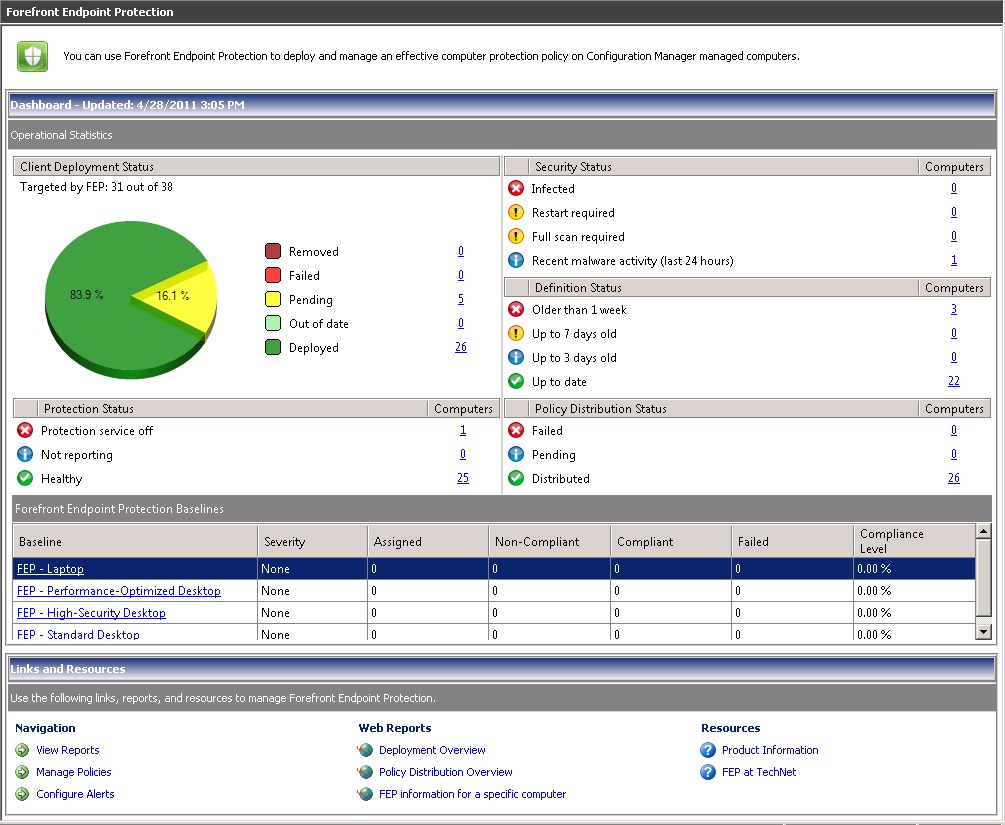Viewport: 1005px width, 825px height.
Task: Click the View Reports arrow icon
Action: 22,750
